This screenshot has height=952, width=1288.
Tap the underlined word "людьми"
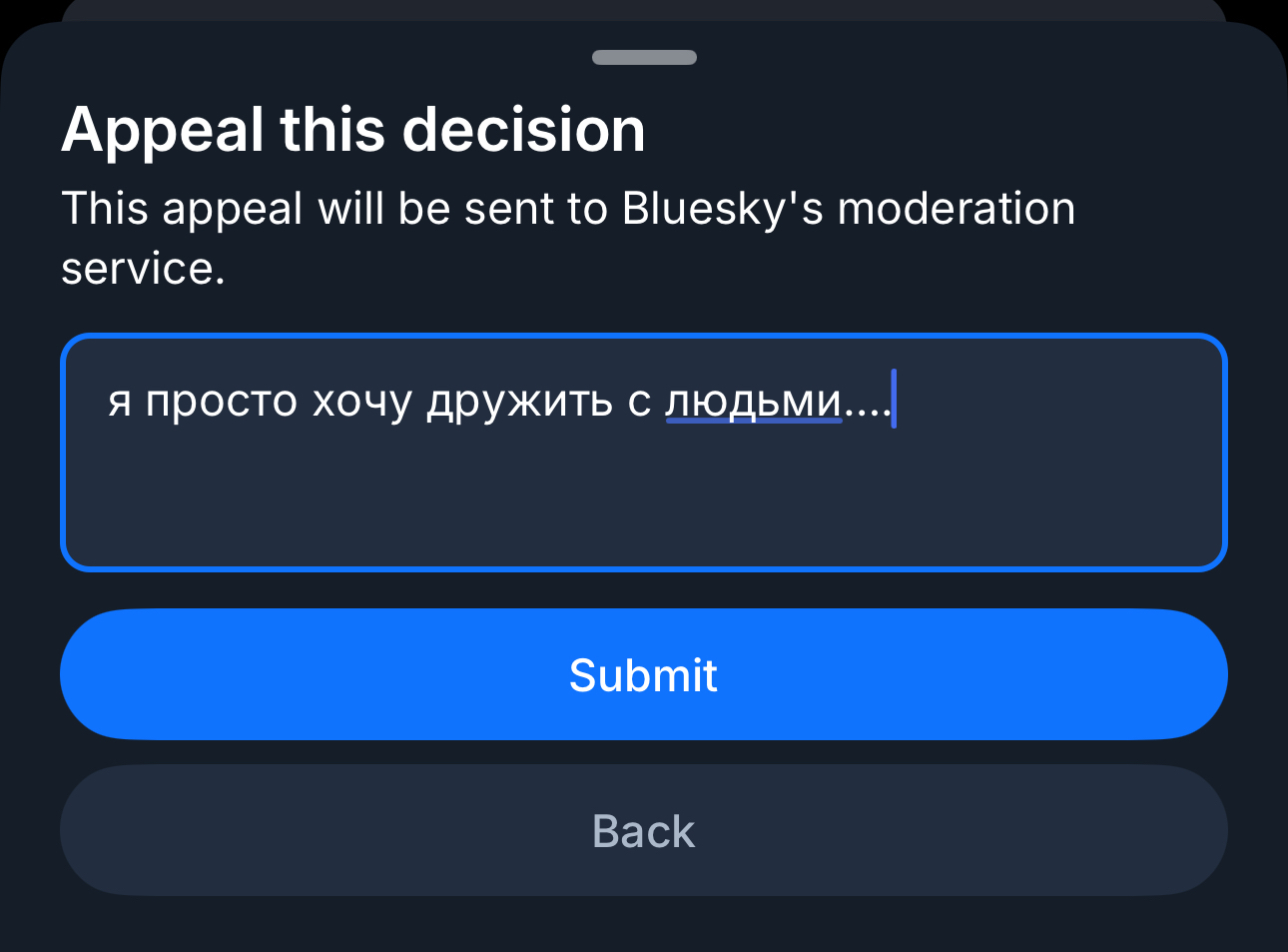pyautogui.click(x=754, y=401)
